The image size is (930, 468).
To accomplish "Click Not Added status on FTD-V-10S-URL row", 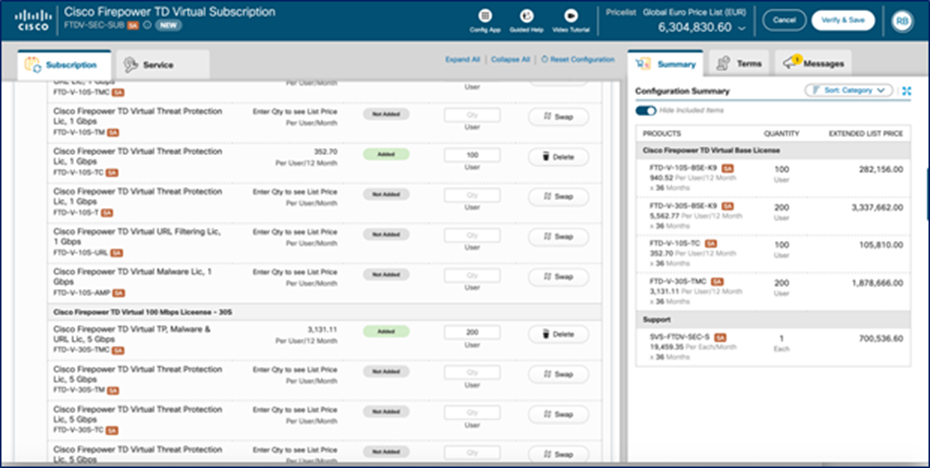I will pos(386,234).
